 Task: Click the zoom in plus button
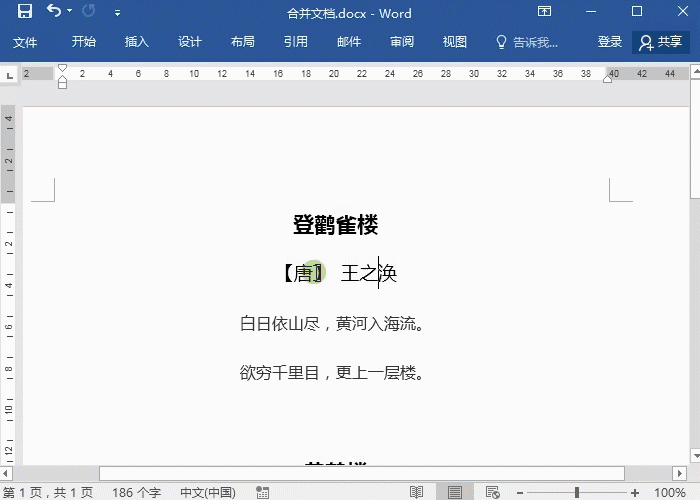634,493
